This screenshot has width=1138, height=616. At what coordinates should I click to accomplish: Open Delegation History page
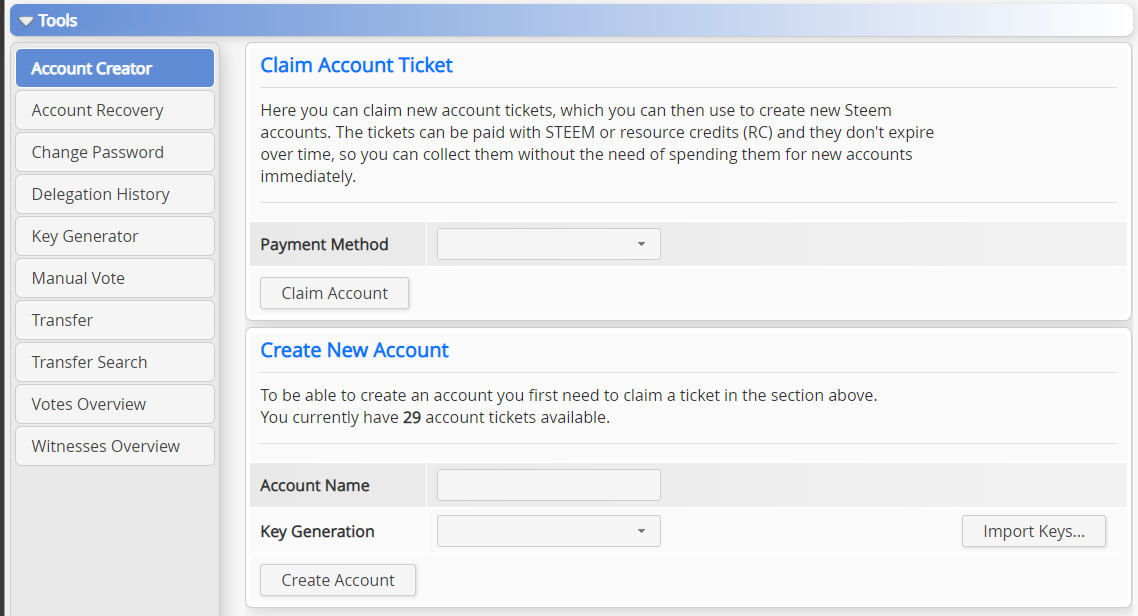click(x=115, y=194)
